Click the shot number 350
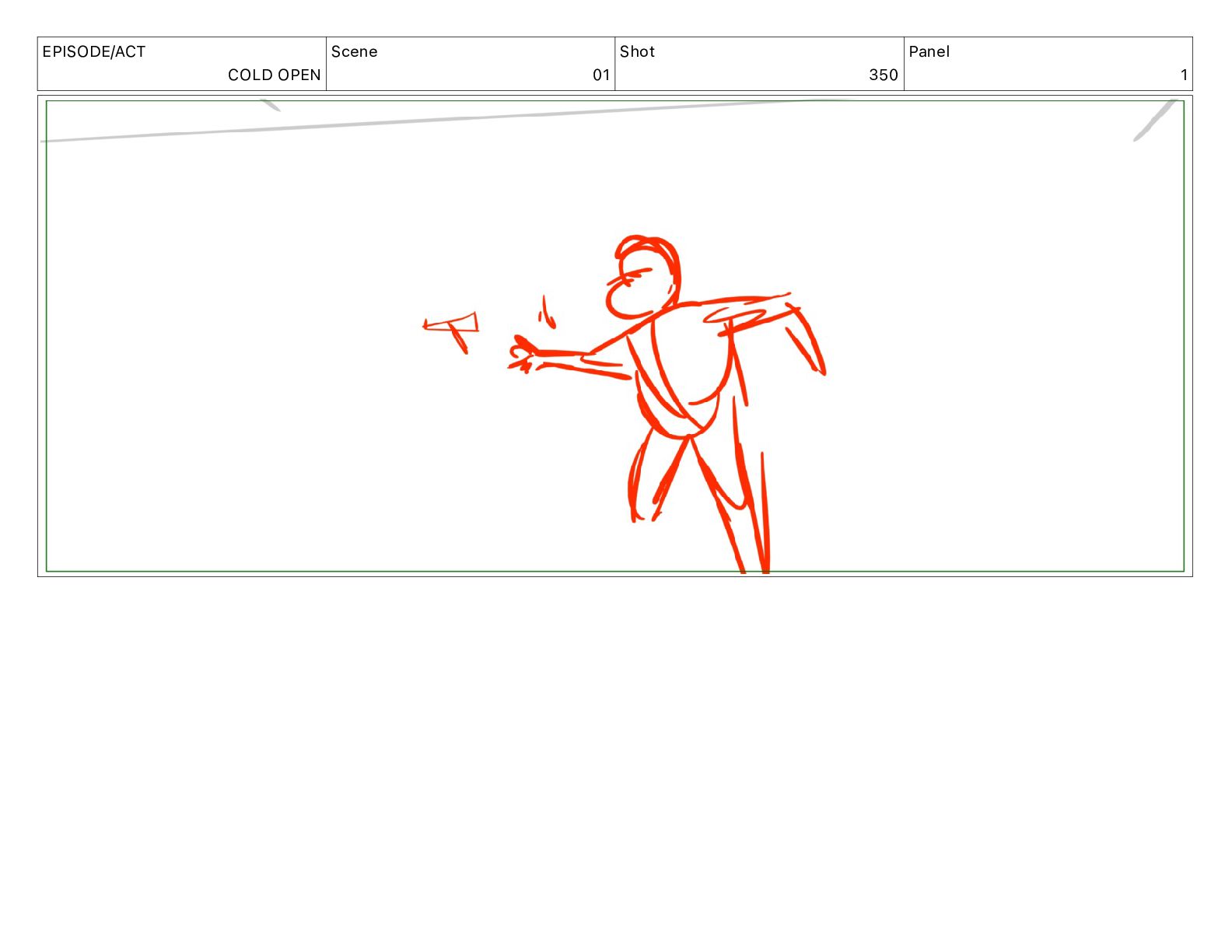 pos(884,75)
